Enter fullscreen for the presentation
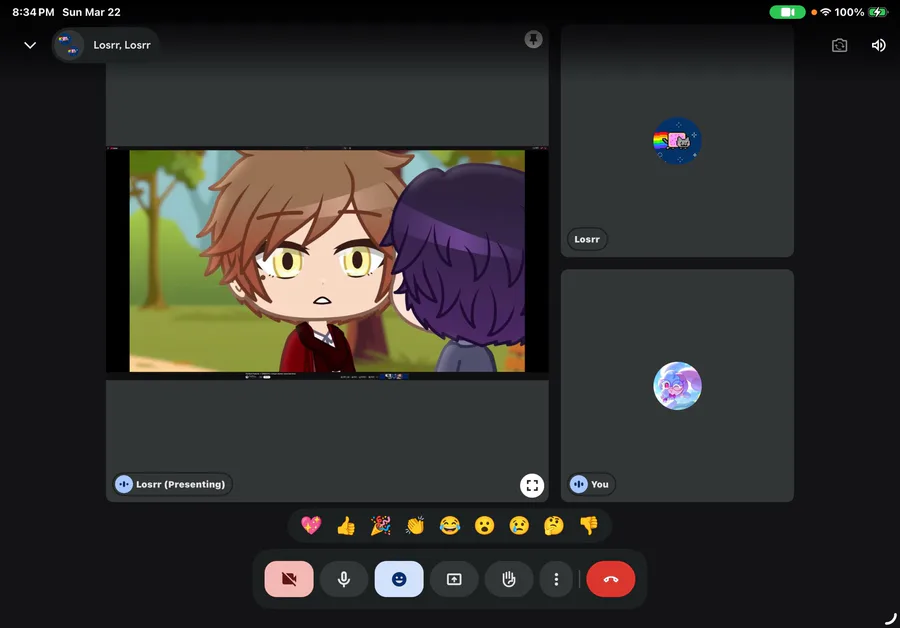Image resolution: width=900 pixels, height=628 pixels. 532,485
